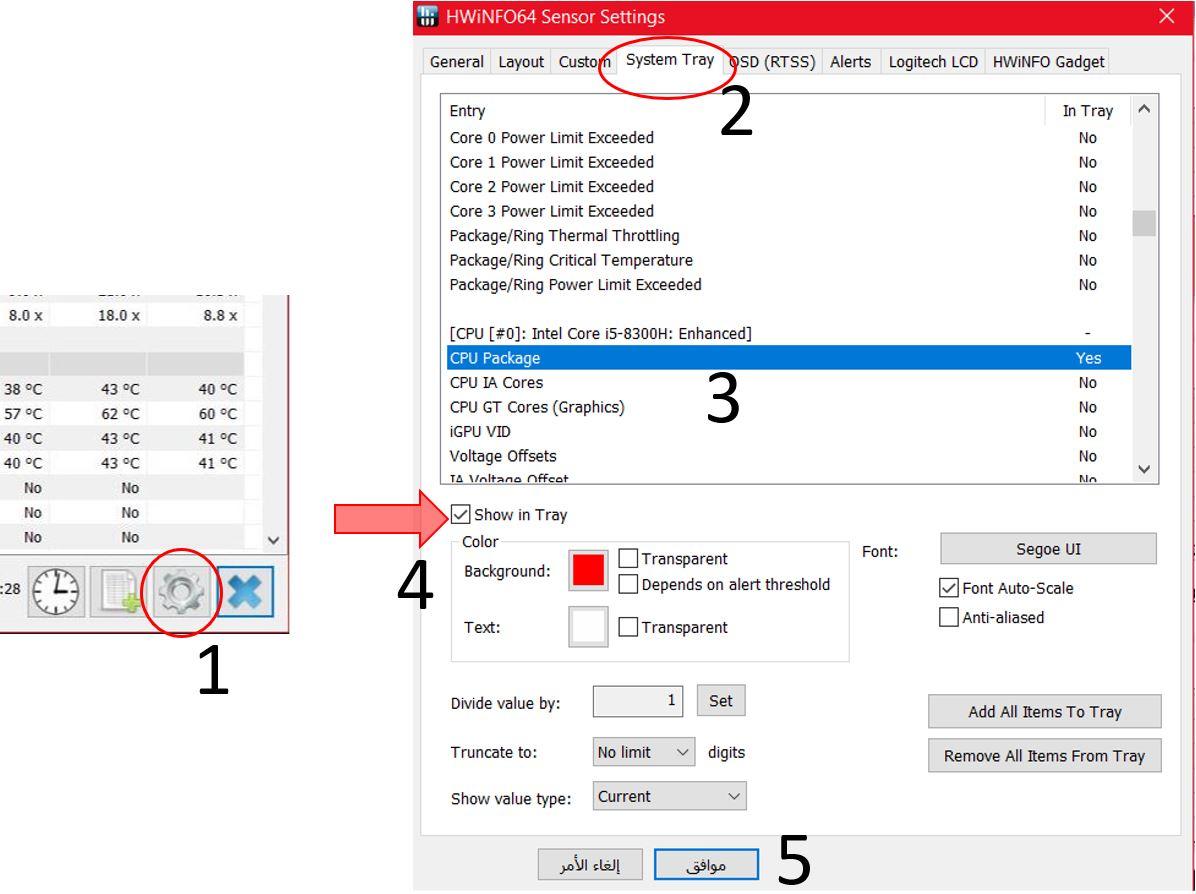Click the 8.8 x value in sensor window

pos(220,315)
